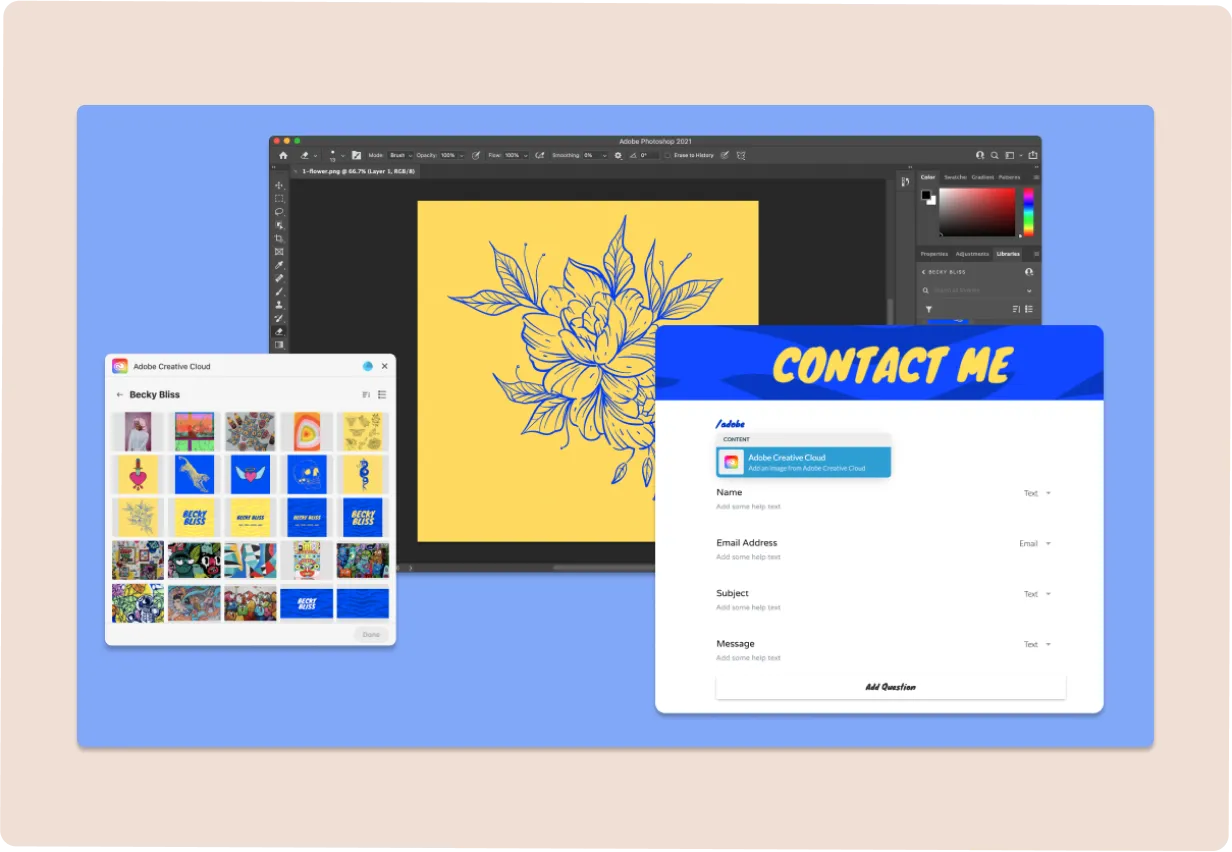Select the Move tool in the toolbar

pos(280,185)
